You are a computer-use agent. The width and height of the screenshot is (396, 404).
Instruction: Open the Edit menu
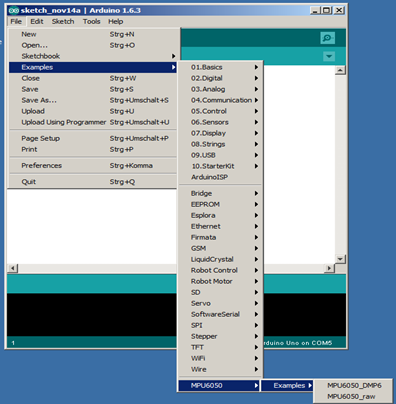point(37,21)
